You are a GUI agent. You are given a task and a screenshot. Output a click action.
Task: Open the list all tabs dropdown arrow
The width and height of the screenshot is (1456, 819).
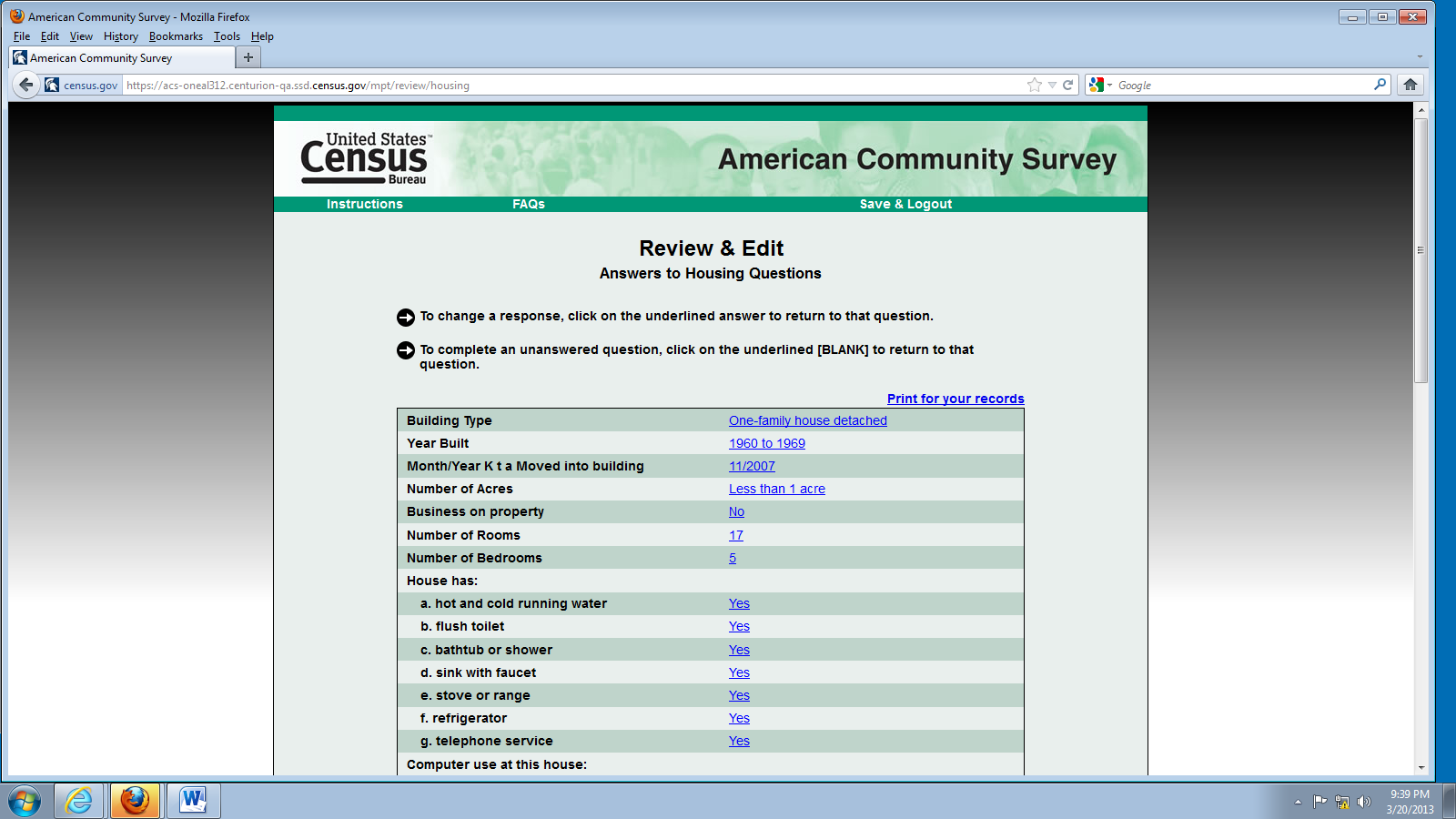tap(1420, 57)
